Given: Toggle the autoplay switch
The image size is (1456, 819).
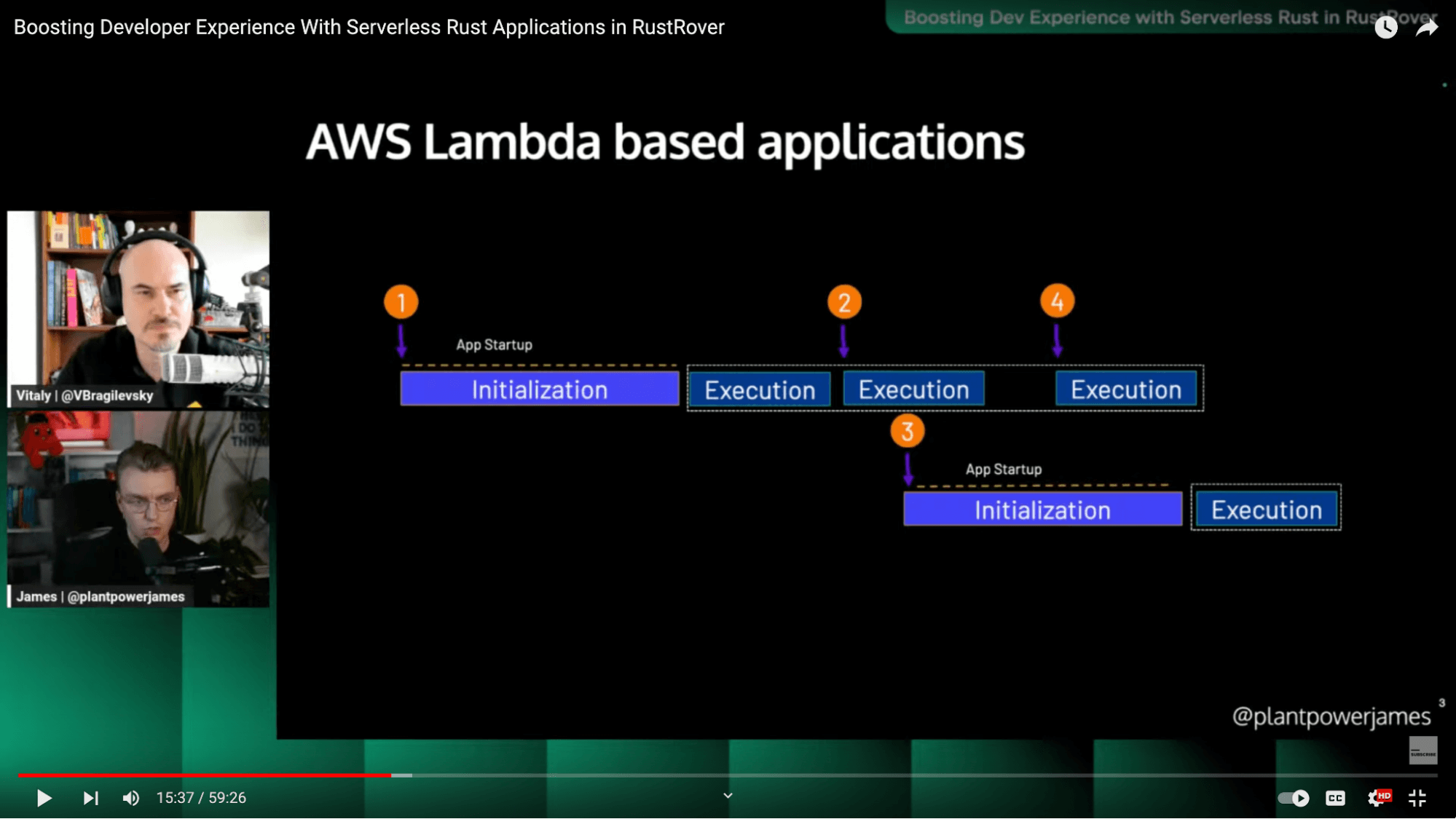Looking at the screenshot, I should (1294, 798).
